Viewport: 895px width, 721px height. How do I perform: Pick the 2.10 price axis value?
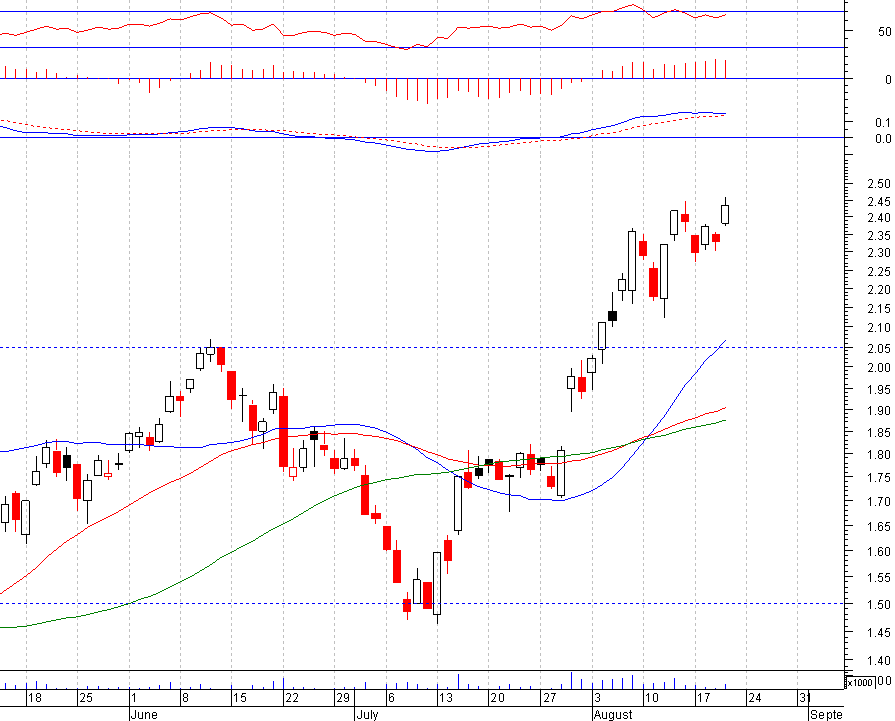coord(878,328)
